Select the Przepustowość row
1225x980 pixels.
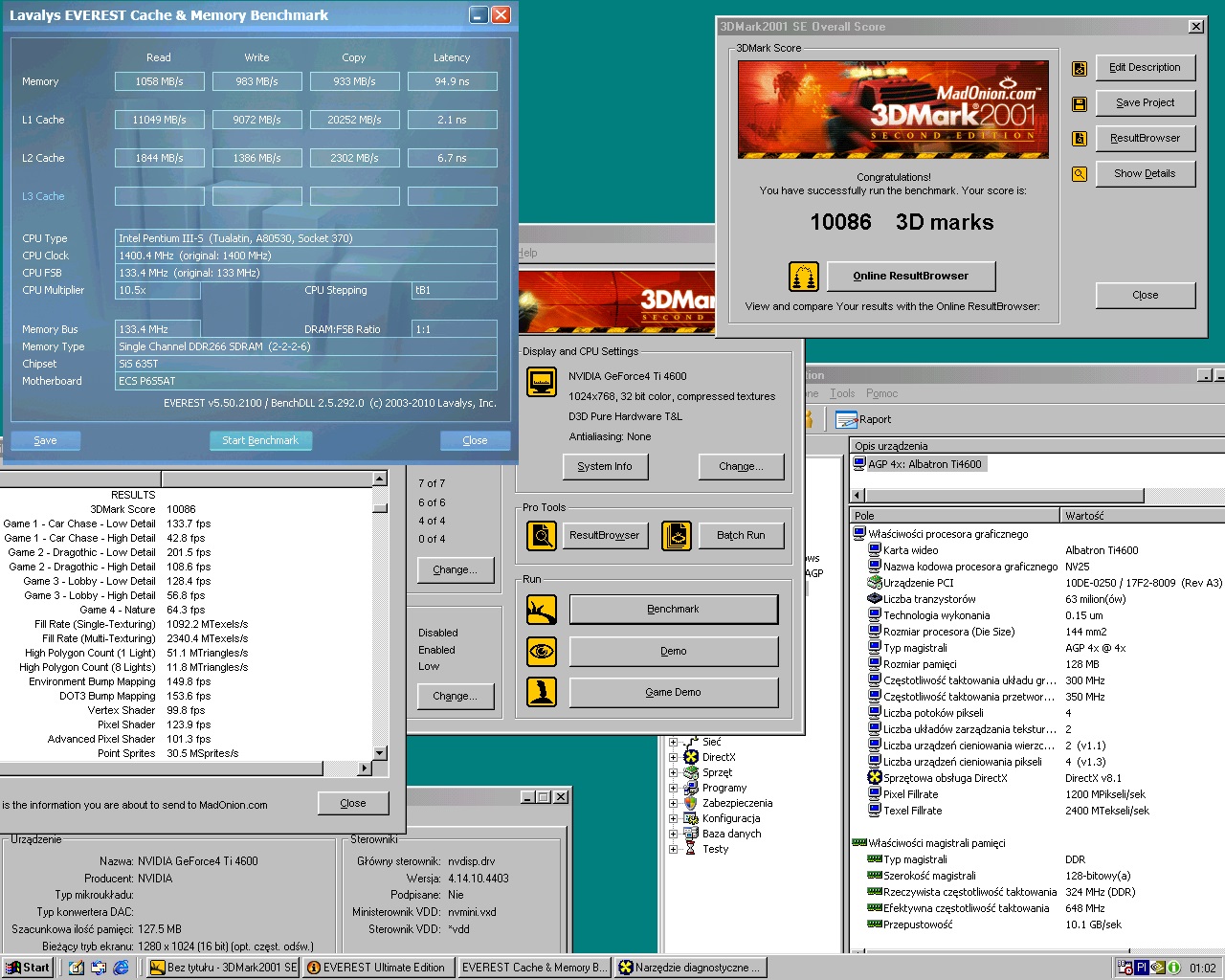point(1036,924)
